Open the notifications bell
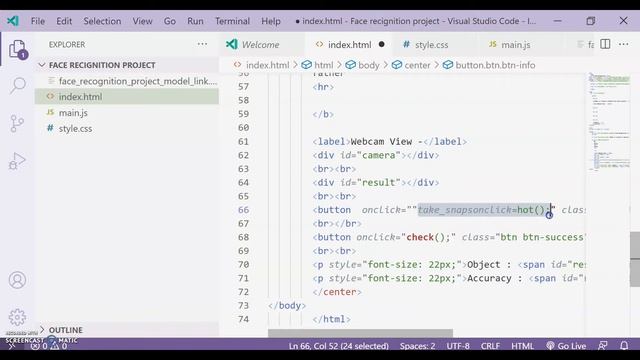The height and width of the screenshot is (360, 640). (x=624, y=346)
